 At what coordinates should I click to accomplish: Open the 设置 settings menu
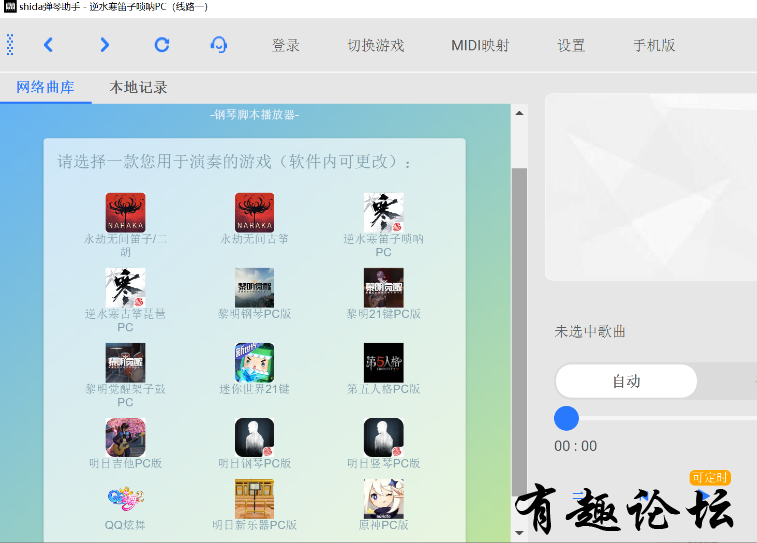click(x=571, y=45)
